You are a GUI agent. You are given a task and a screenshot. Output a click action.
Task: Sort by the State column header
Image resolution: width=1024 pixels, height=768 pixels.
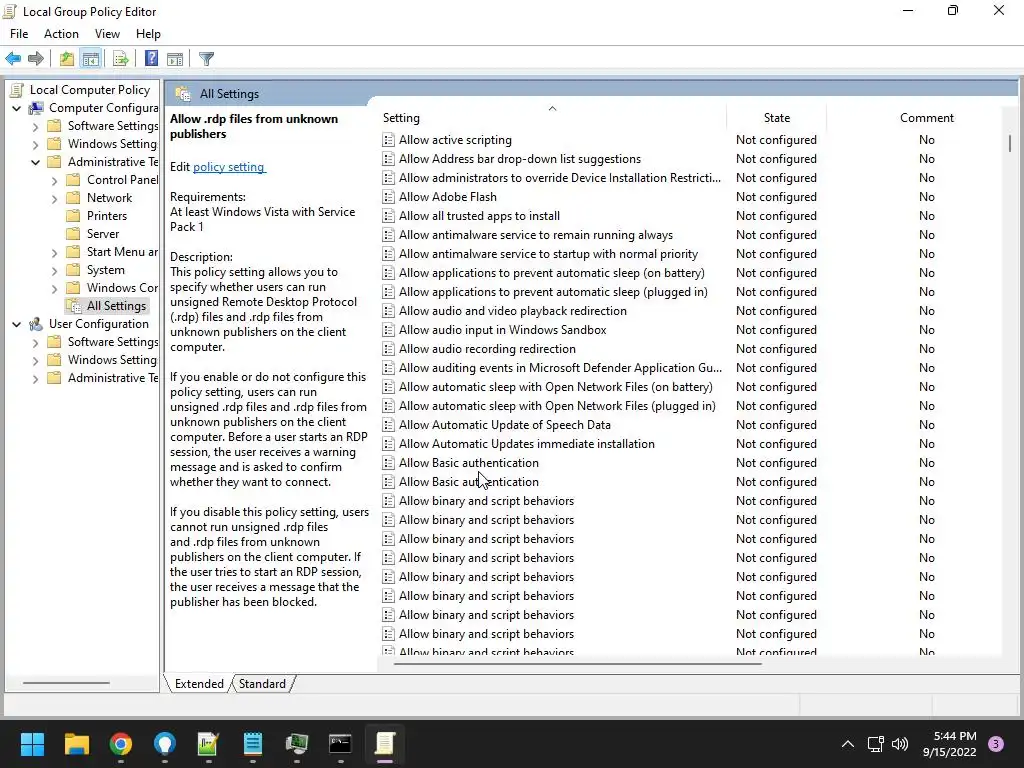[776, 118]
